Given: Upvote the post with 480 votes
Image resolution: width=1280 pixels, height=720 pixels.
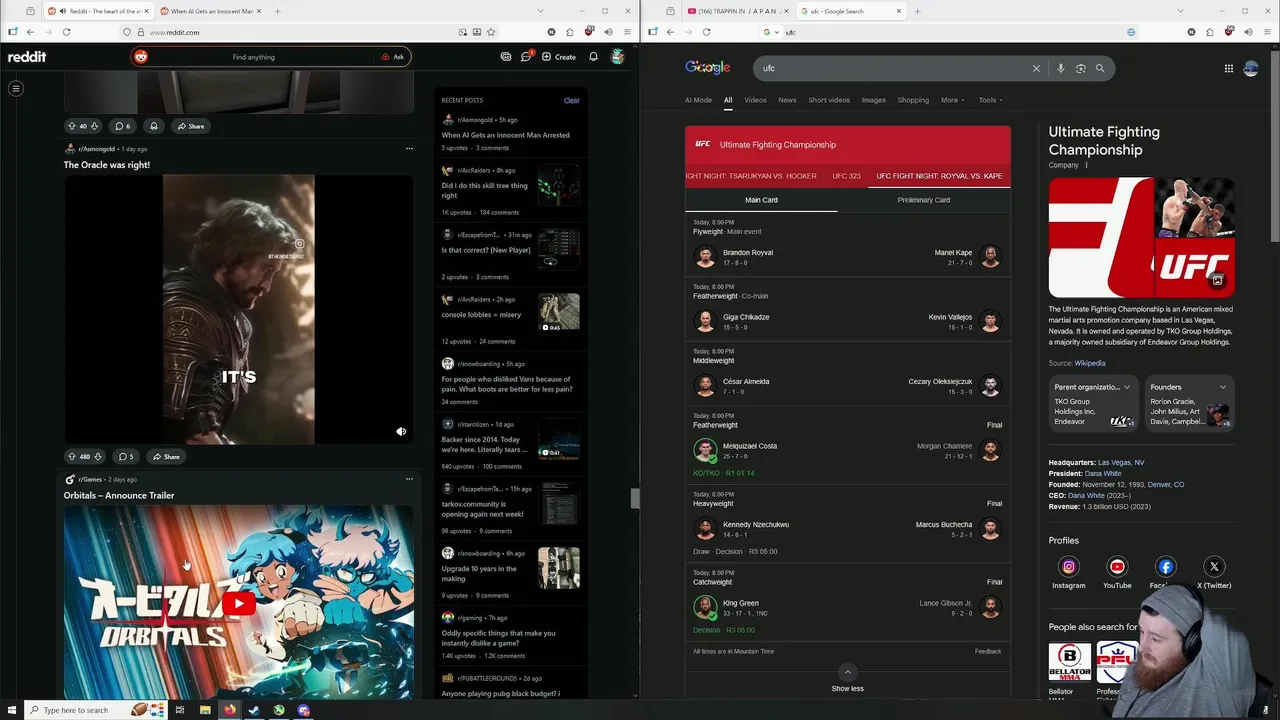Looking at the screenshot, I should [x=71, y=457].
